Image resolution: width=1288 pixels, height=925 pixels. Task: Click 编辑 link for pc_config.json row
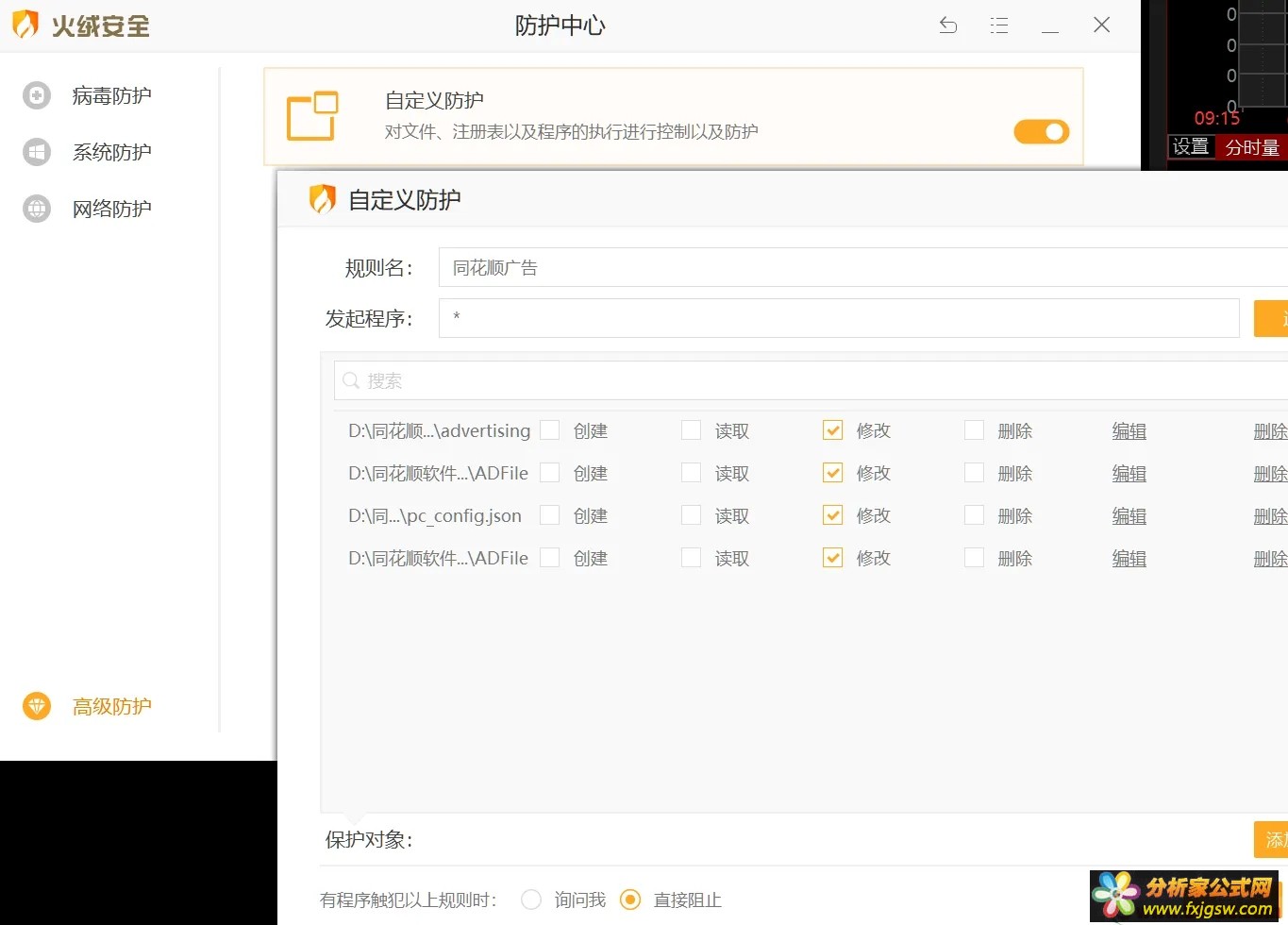click(1129, 516)
